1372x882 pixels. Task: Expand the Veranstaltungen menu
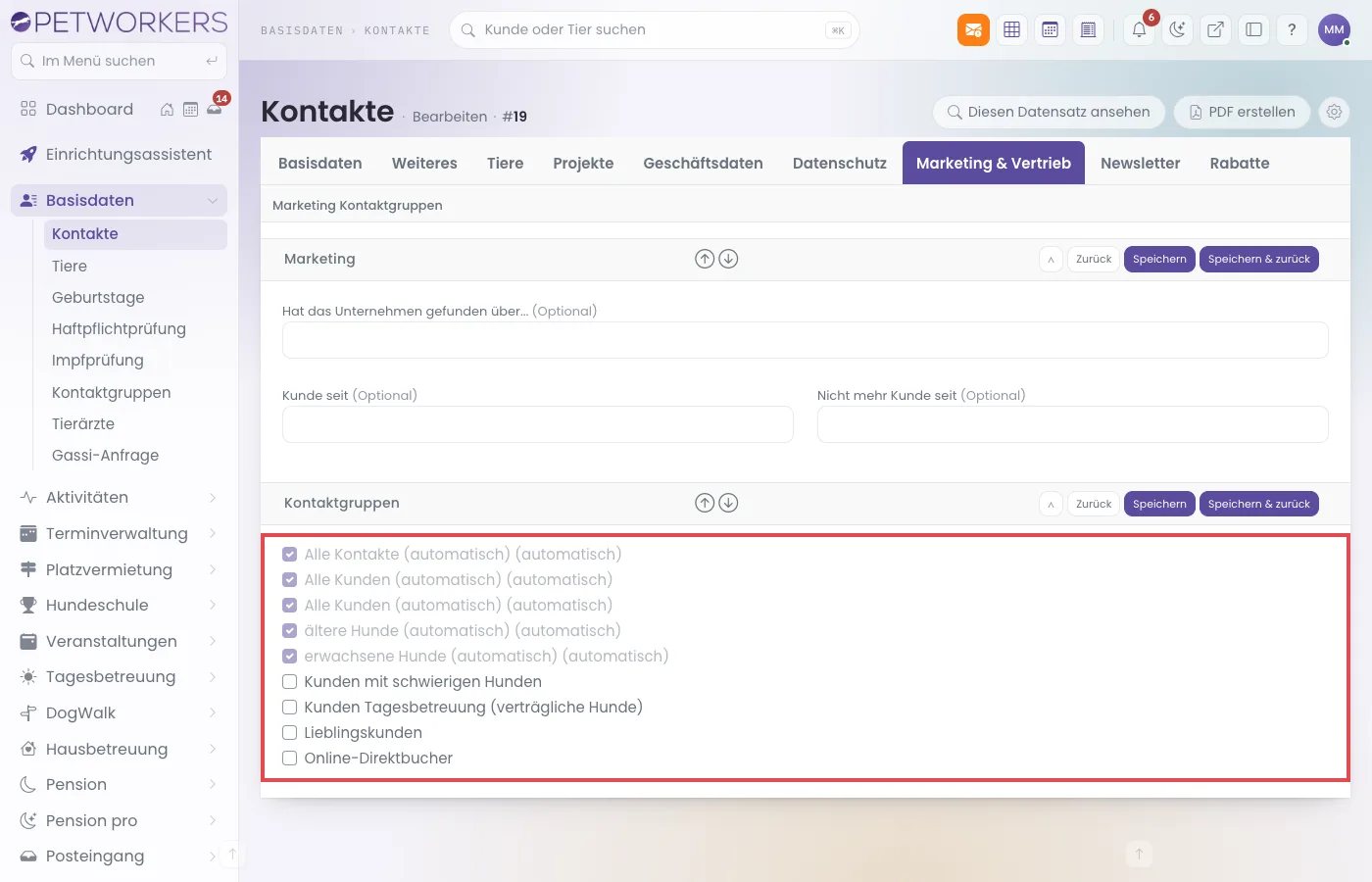pos(213,641)
